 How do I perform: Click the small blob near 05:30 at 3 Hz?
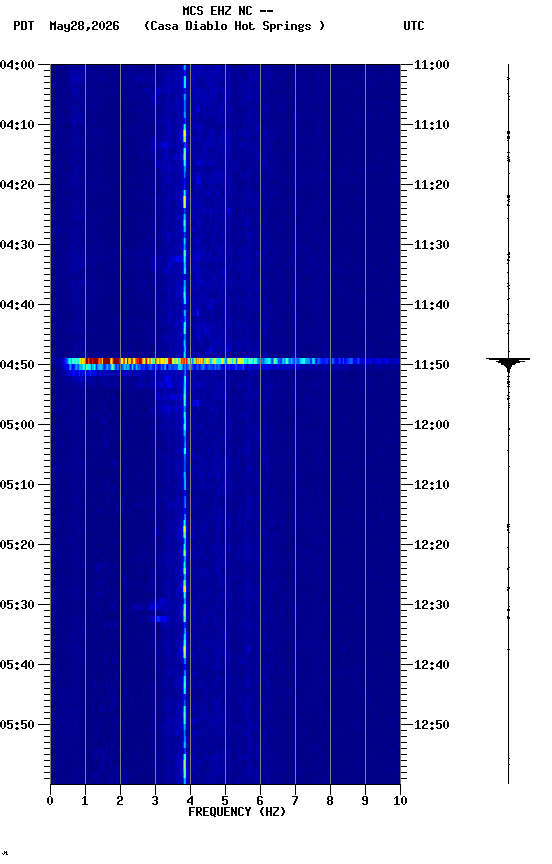tap(160, 619)
